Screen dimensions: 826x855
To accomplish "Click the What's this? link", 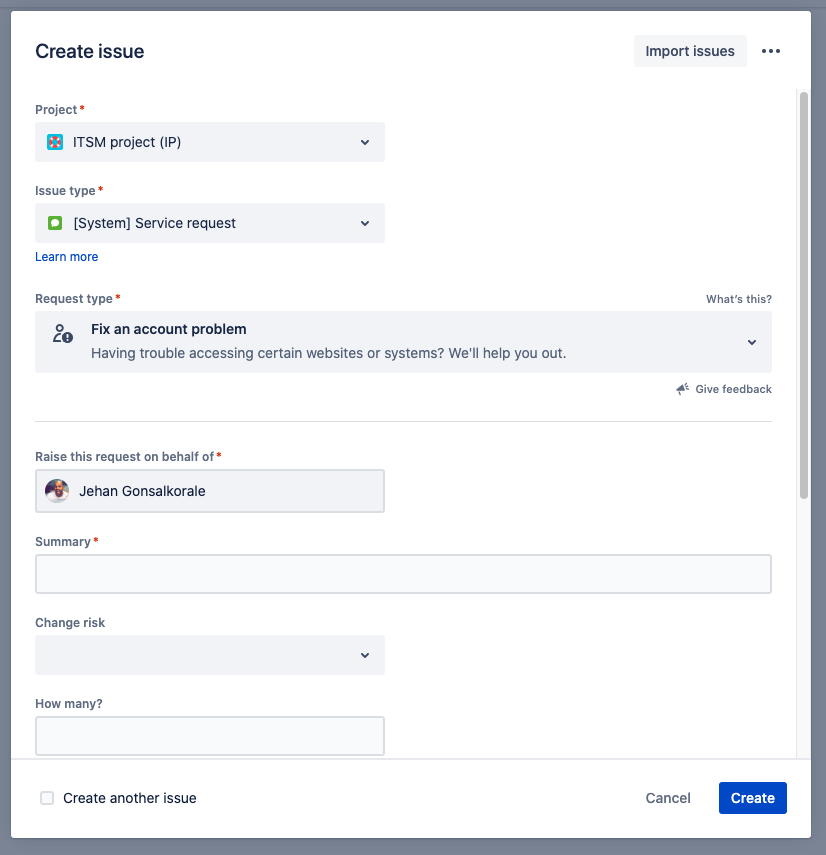I will click(739, 299).
